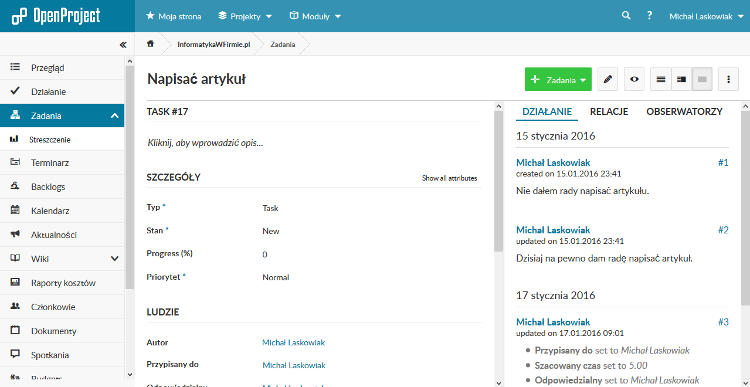
Task: Open Zadania breadcrumb link
Action: pyautogui.click(x=282, y=44)
